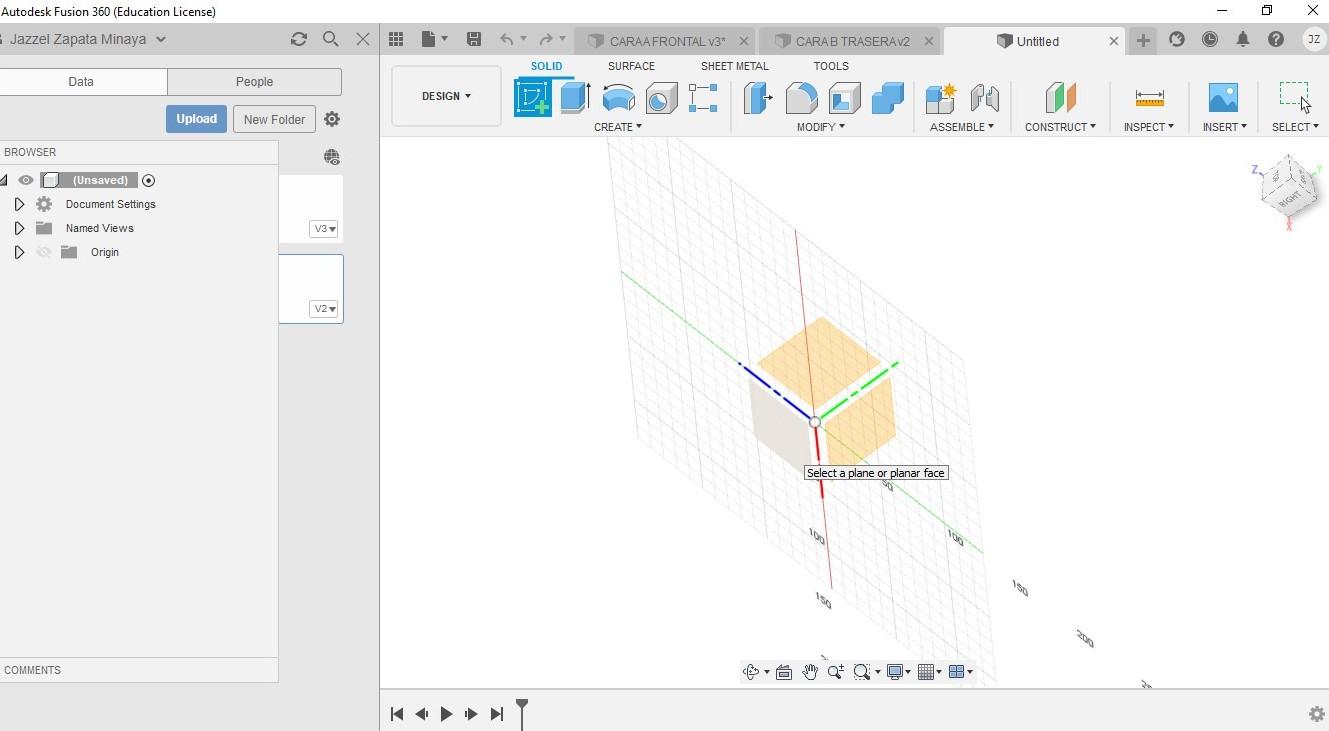Select the Press Pull tool

coord(758,98)
